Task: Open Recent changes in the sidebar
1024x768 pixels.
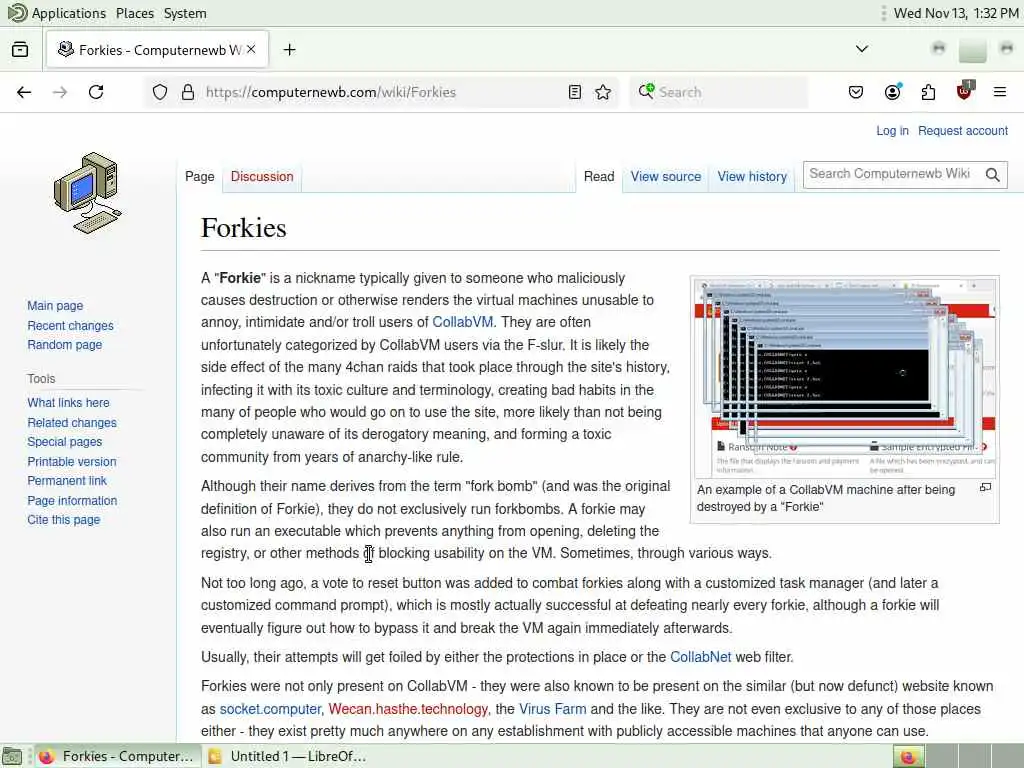Action: (70, 325)
